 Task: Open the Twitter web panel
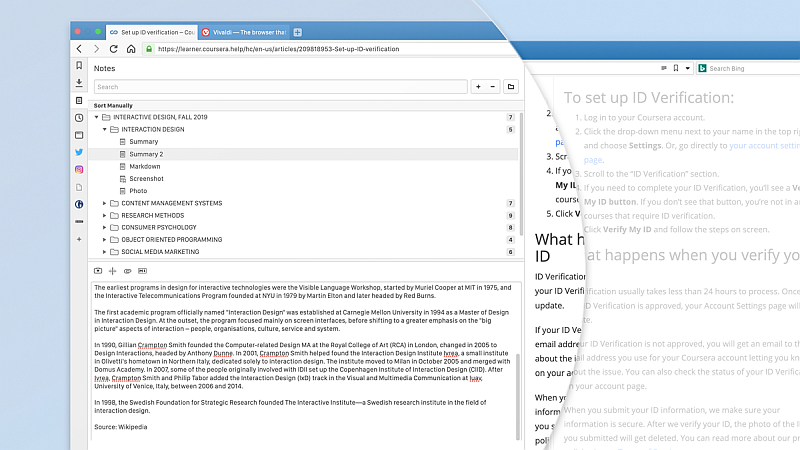[79, 152]
